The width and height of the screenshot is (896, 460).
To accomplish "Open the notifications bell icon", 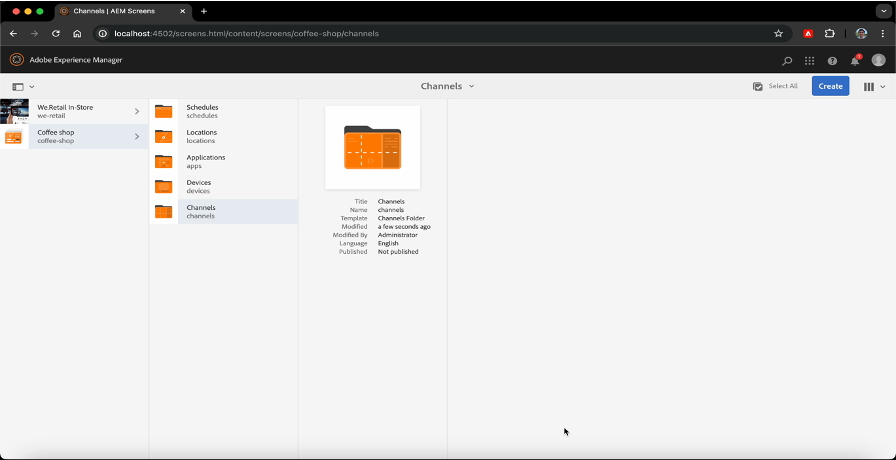I will pos(855,60).
